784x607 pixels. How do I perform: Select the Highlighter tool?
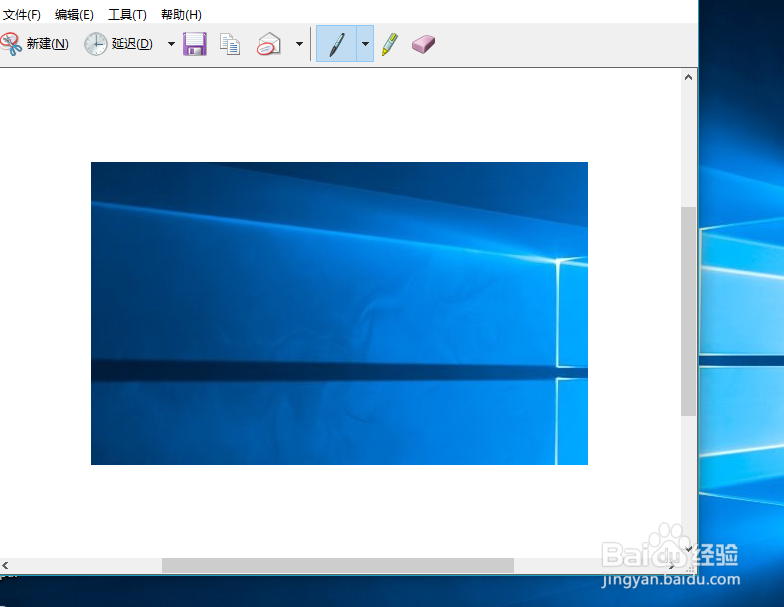pos(390,44)
